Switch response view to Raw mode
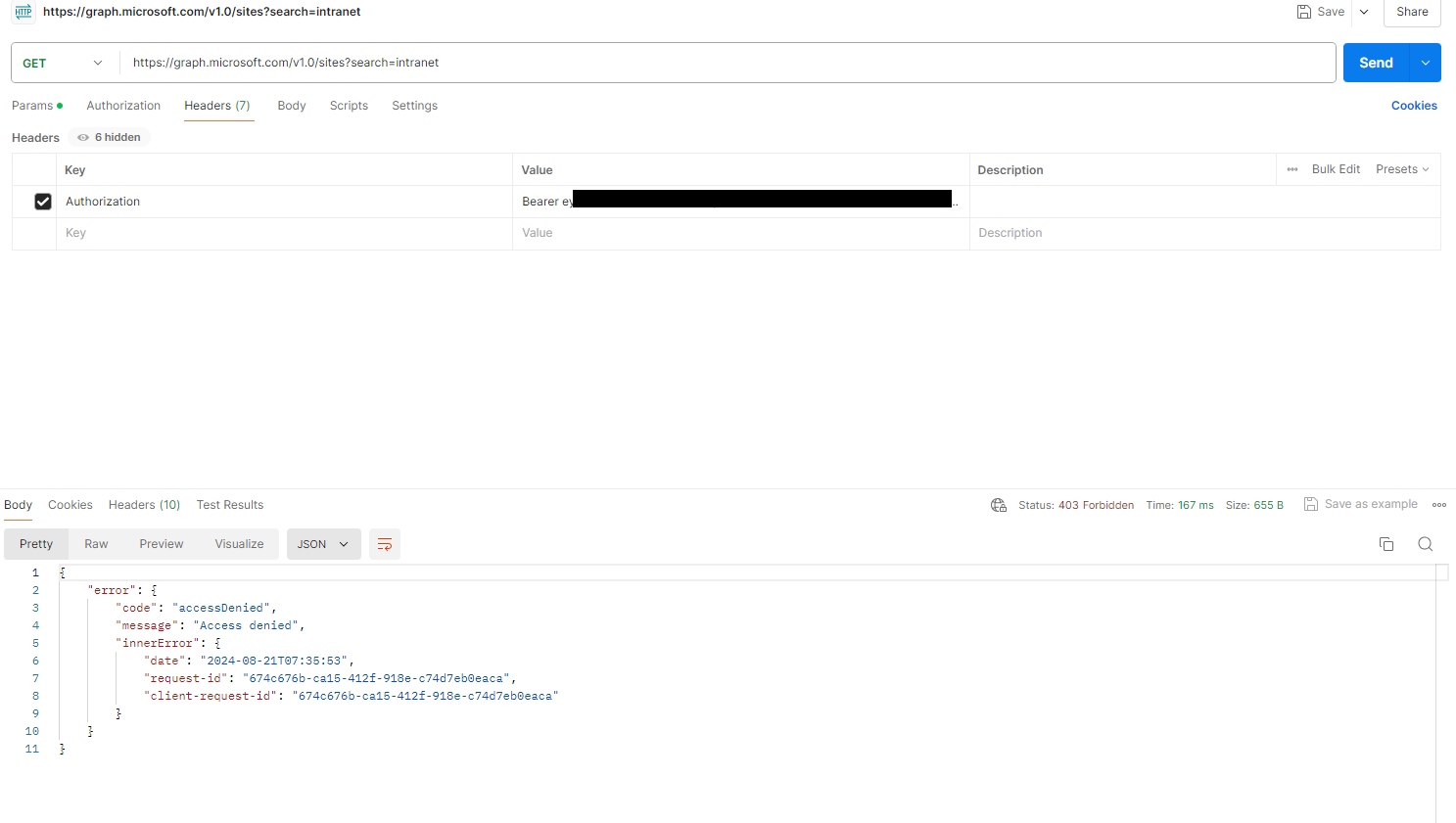 pyautogui.click(x=95, y=543)
